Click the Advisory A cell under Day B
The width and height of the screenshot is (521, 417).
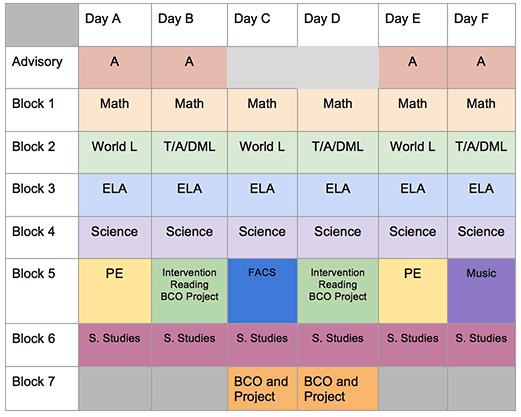coord(189,68)
